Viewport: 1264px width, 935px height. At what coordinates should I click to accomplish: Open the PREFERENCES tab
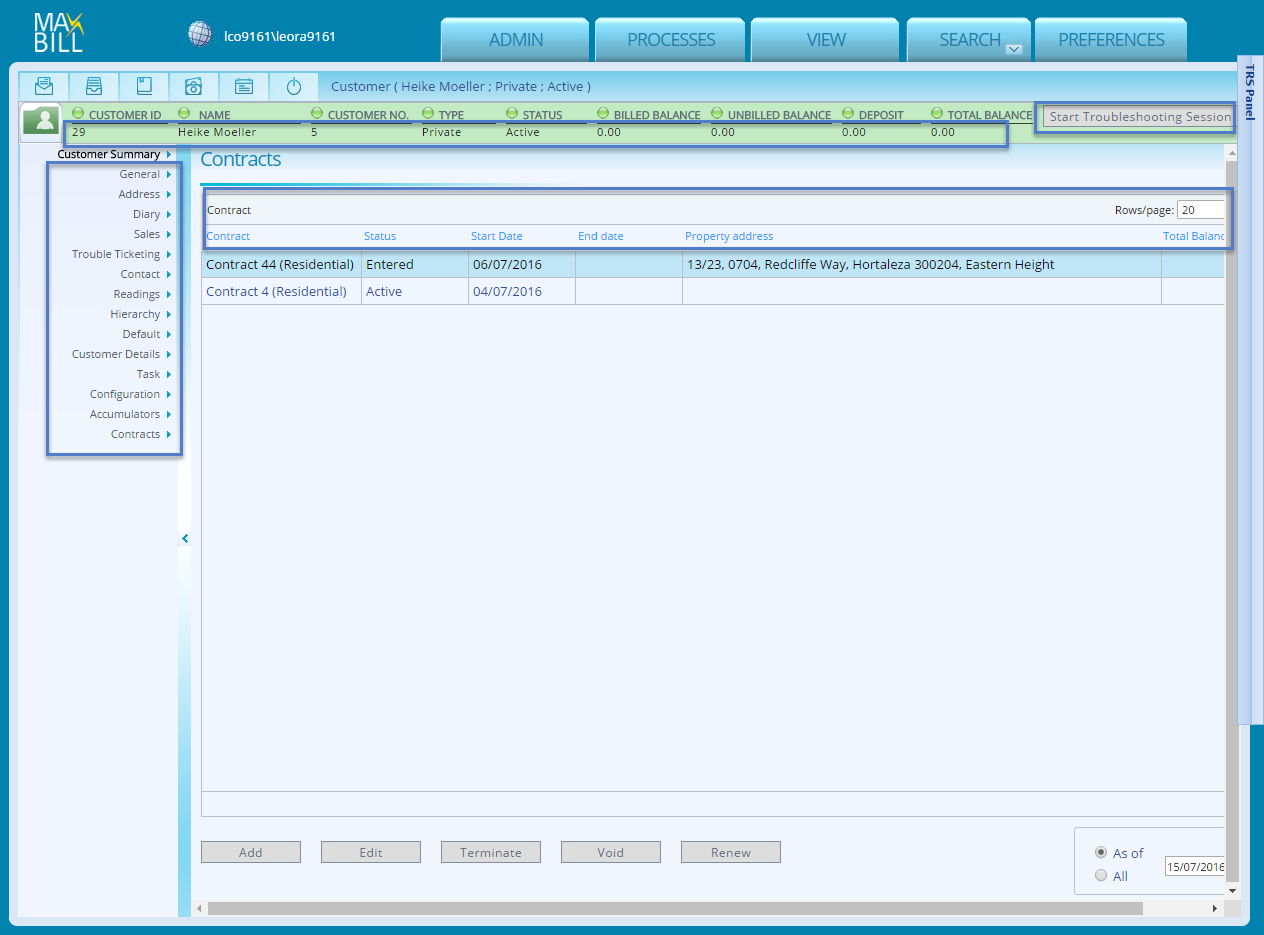point(1111,40)
